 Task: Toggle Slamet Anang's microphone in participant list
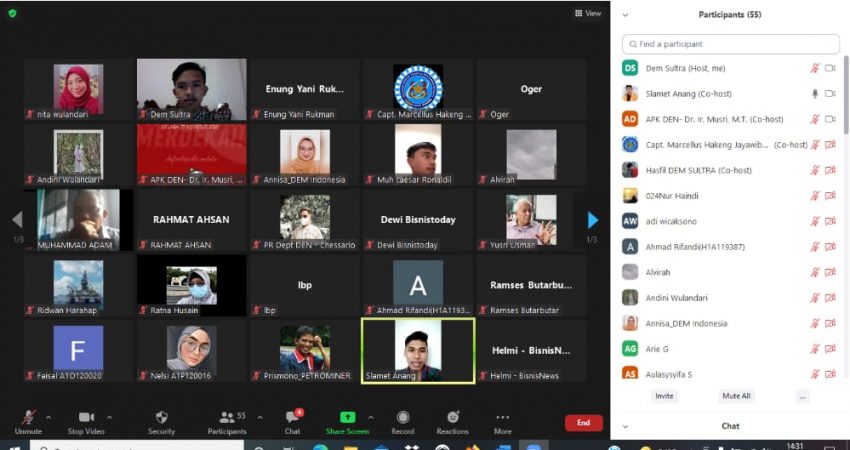(x=814, y=94)
